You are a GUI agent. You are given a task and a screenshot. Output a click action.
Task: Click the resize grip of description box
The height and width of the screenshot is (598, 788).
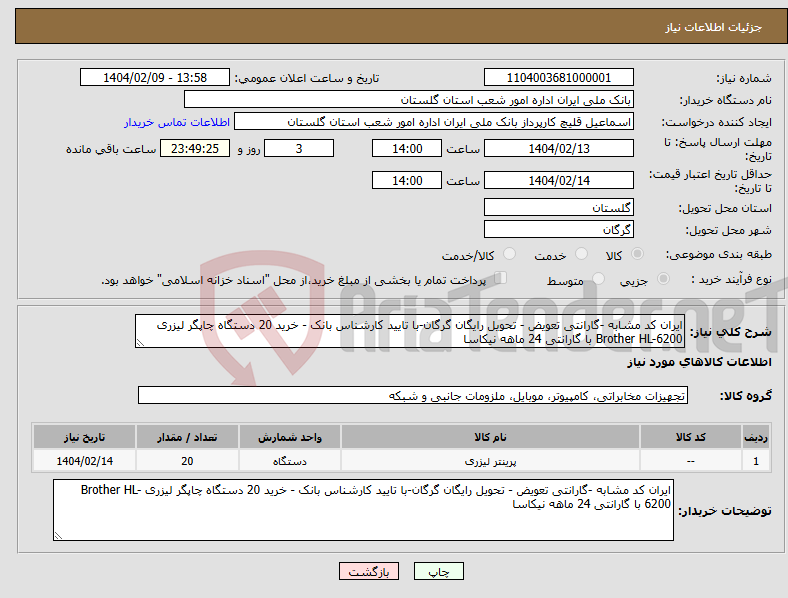pos(140,343)
